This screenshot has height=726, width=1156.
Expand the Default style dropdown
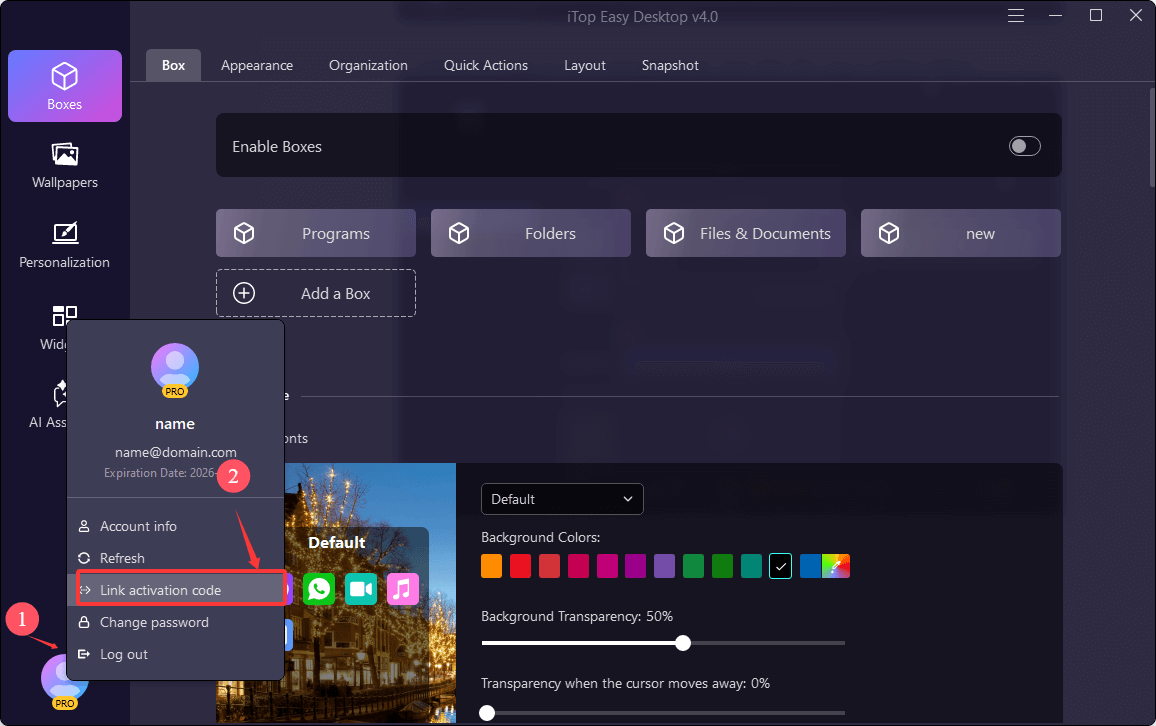point(562,499)
